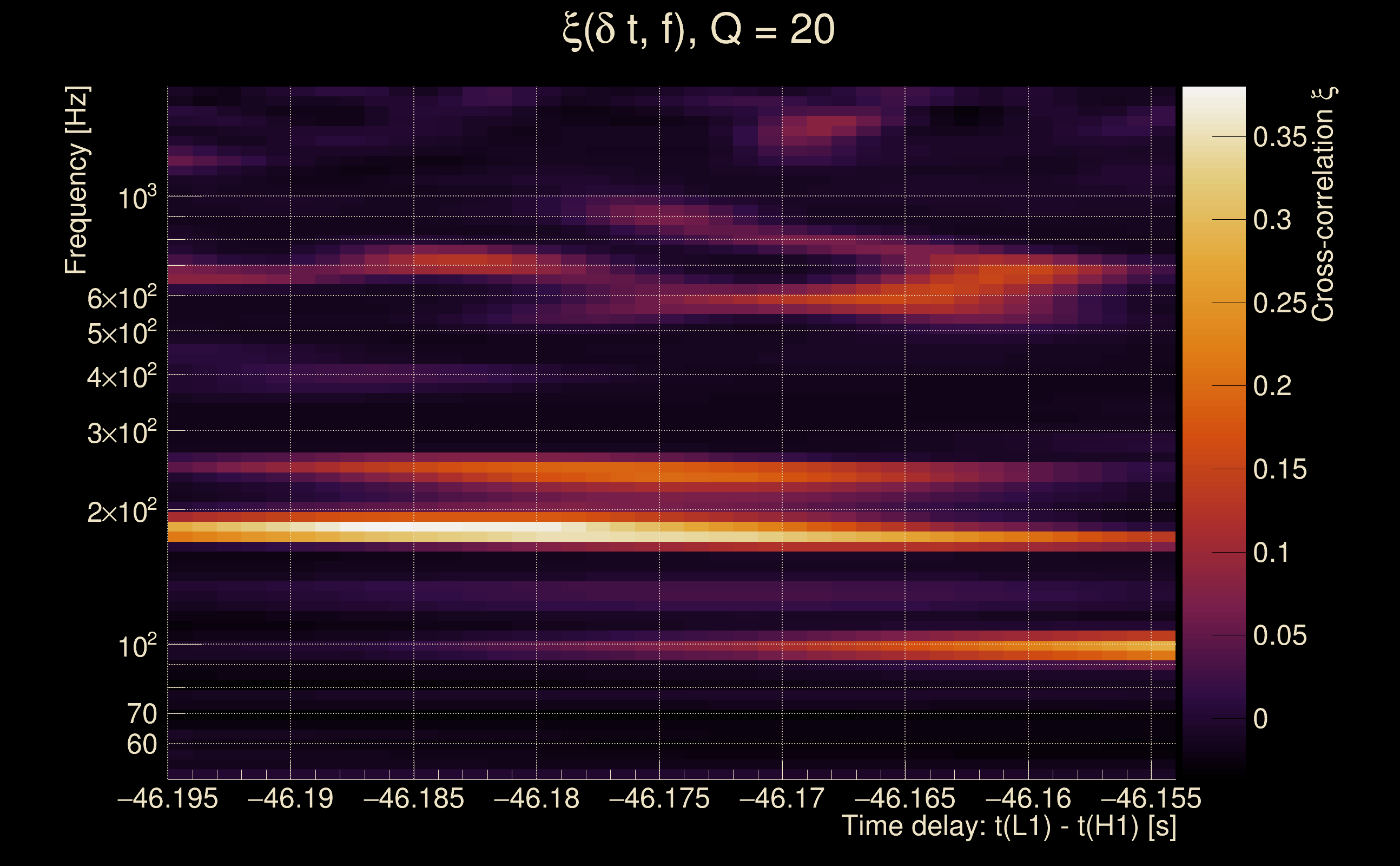Click the 2×10² y-axis tick label
The image size is (1400, 866).
[122, 511]
